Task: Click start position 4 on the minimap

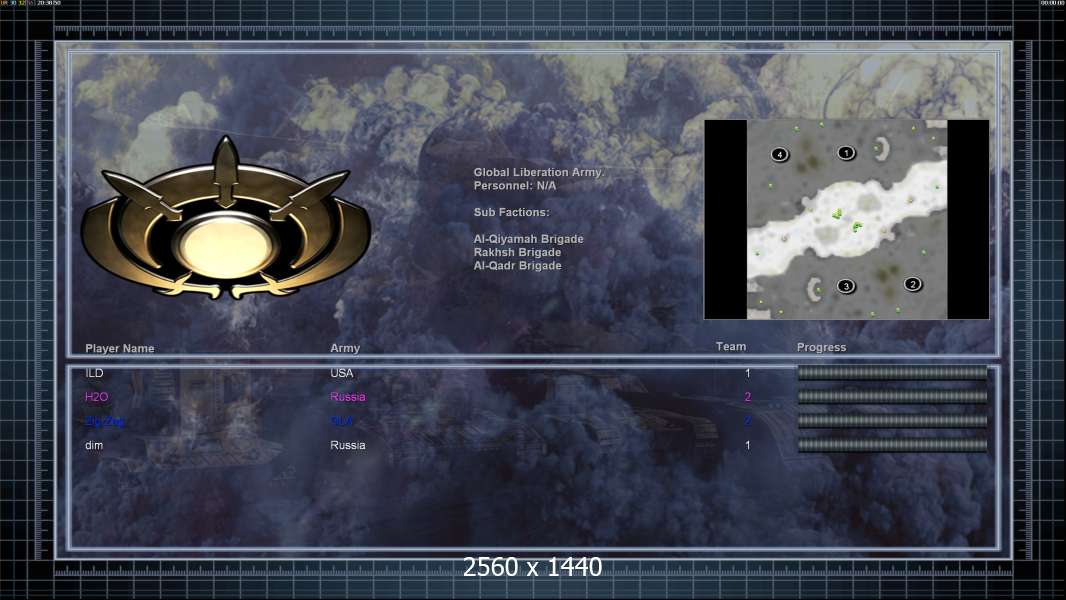Action: [x=780, y=154]
